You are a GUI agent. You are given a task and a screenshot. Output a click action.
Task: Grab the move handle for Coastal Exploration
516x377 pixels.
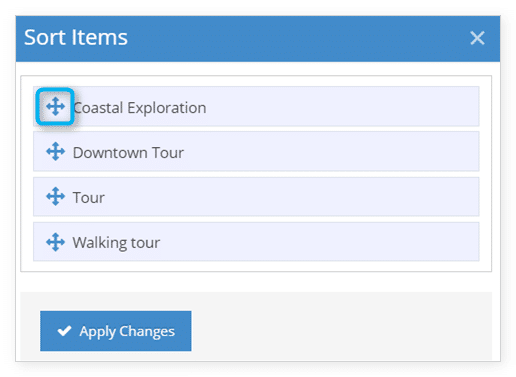(x=55, y=107)
